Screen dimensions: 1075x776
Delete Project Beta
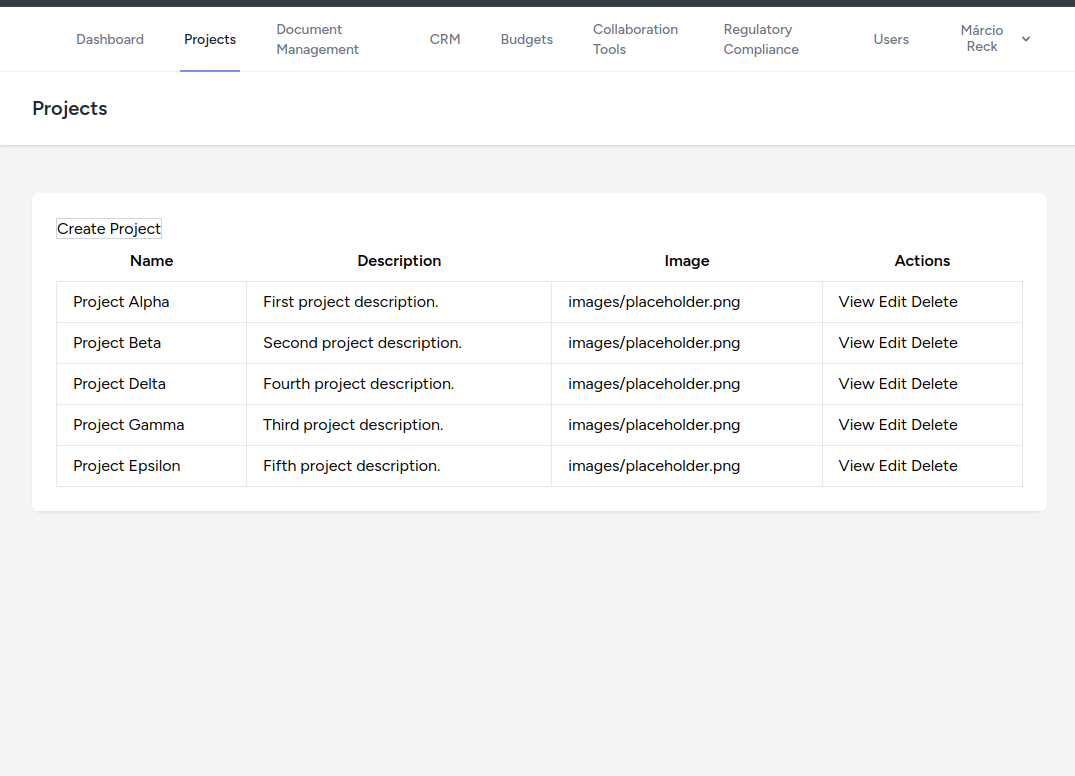(x=934, y=343)
